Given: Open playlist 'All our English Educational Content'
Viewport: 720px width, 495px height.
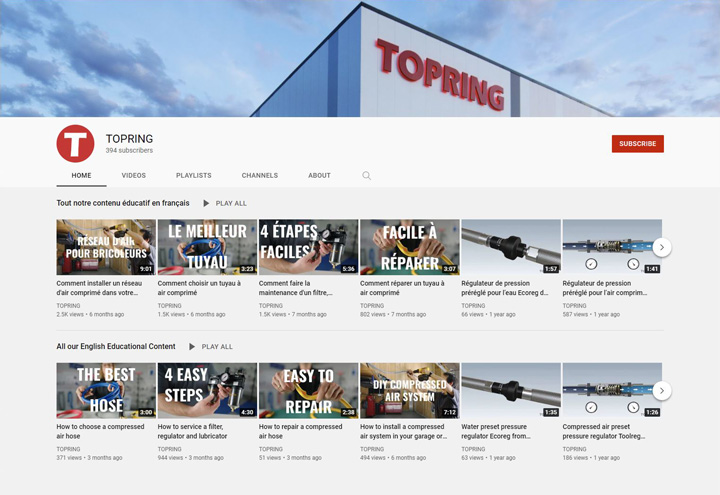Looking at the screenshot, I should point(116,346).
